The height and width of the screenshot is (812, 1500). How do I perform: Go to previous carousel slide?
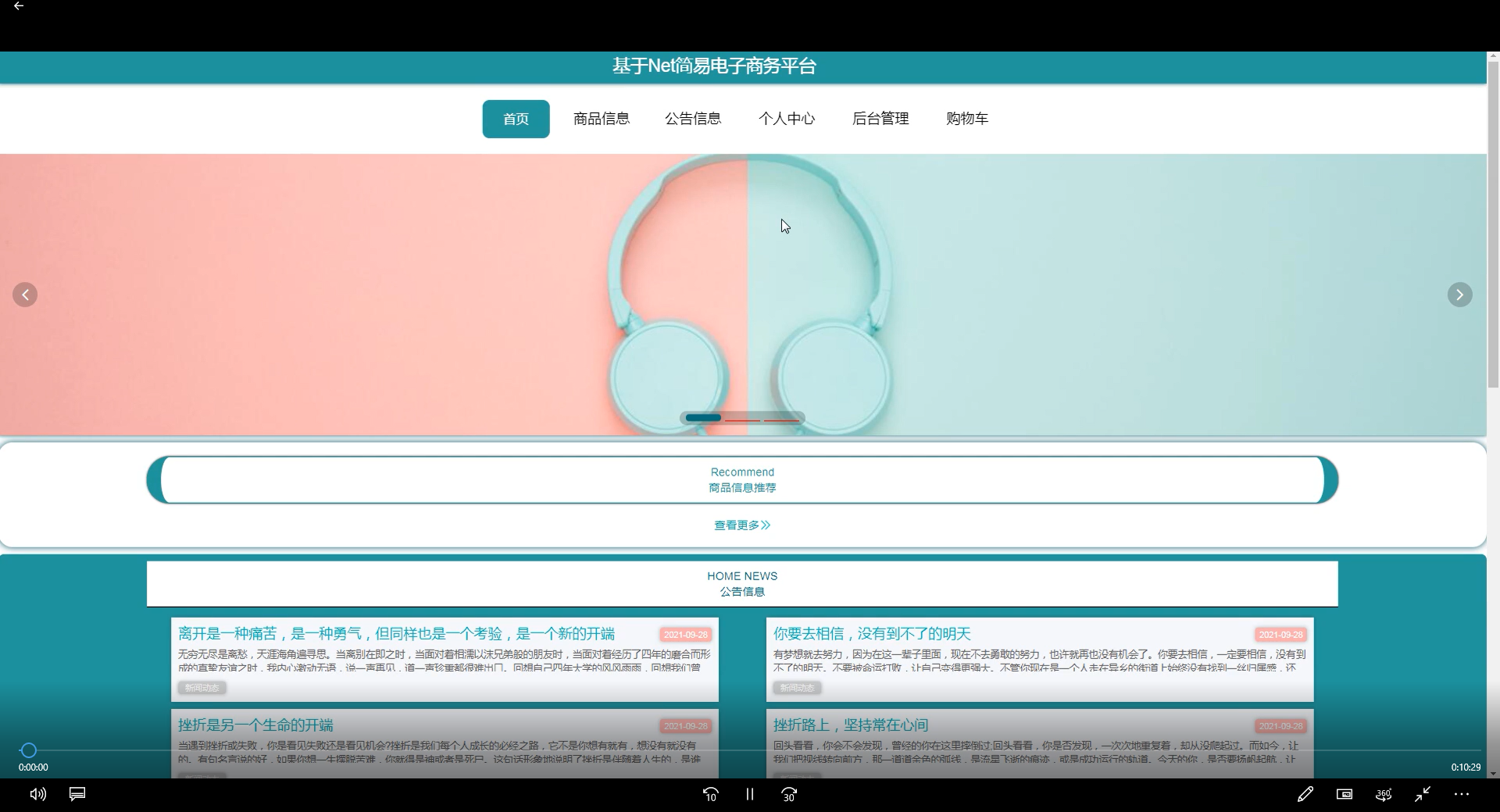[x=25, y=294]
